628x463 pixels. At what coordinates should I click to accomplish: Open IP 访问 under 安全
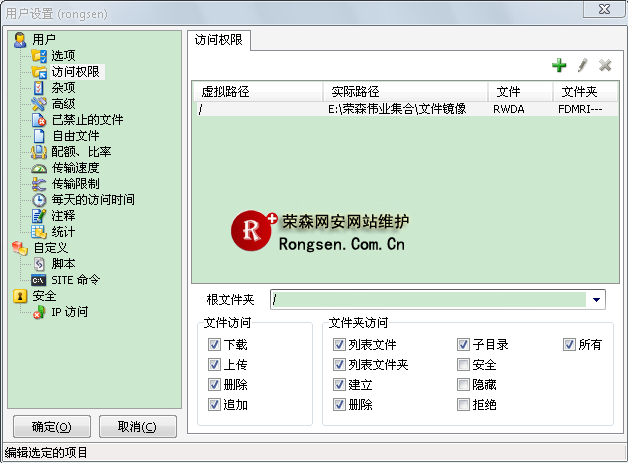[x=70, y=312]
